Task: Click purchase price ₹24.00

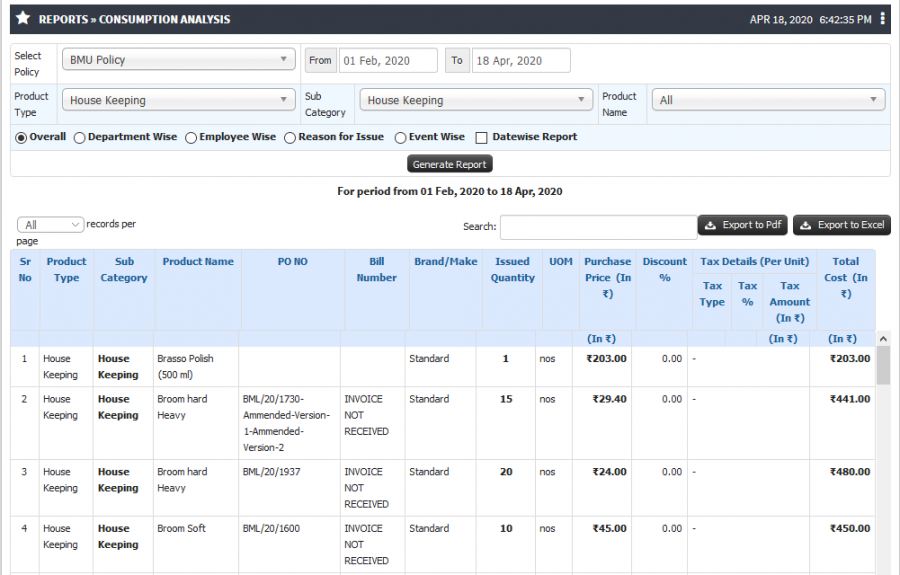Action: pyautogui.click(x=610, y=472)
